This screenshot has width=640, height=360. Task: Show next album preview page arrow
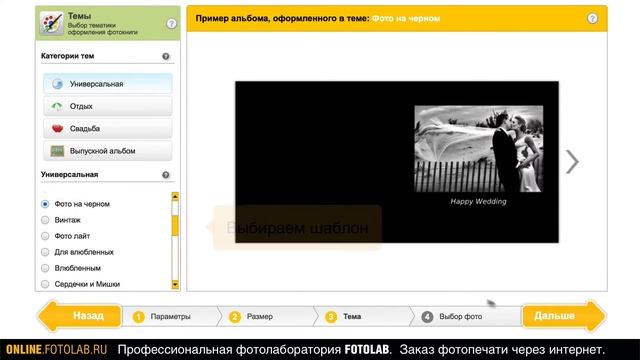coord(572,162)
